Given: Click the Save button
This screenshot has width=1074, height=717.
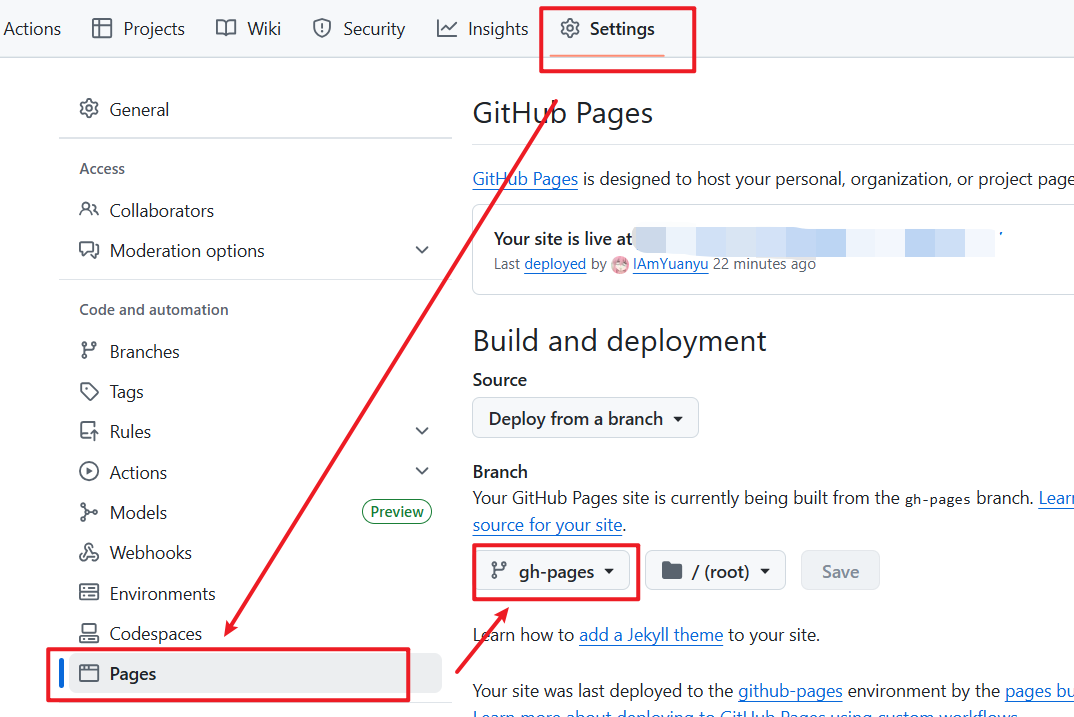Looking at the screenshot, I should [840, 572].
